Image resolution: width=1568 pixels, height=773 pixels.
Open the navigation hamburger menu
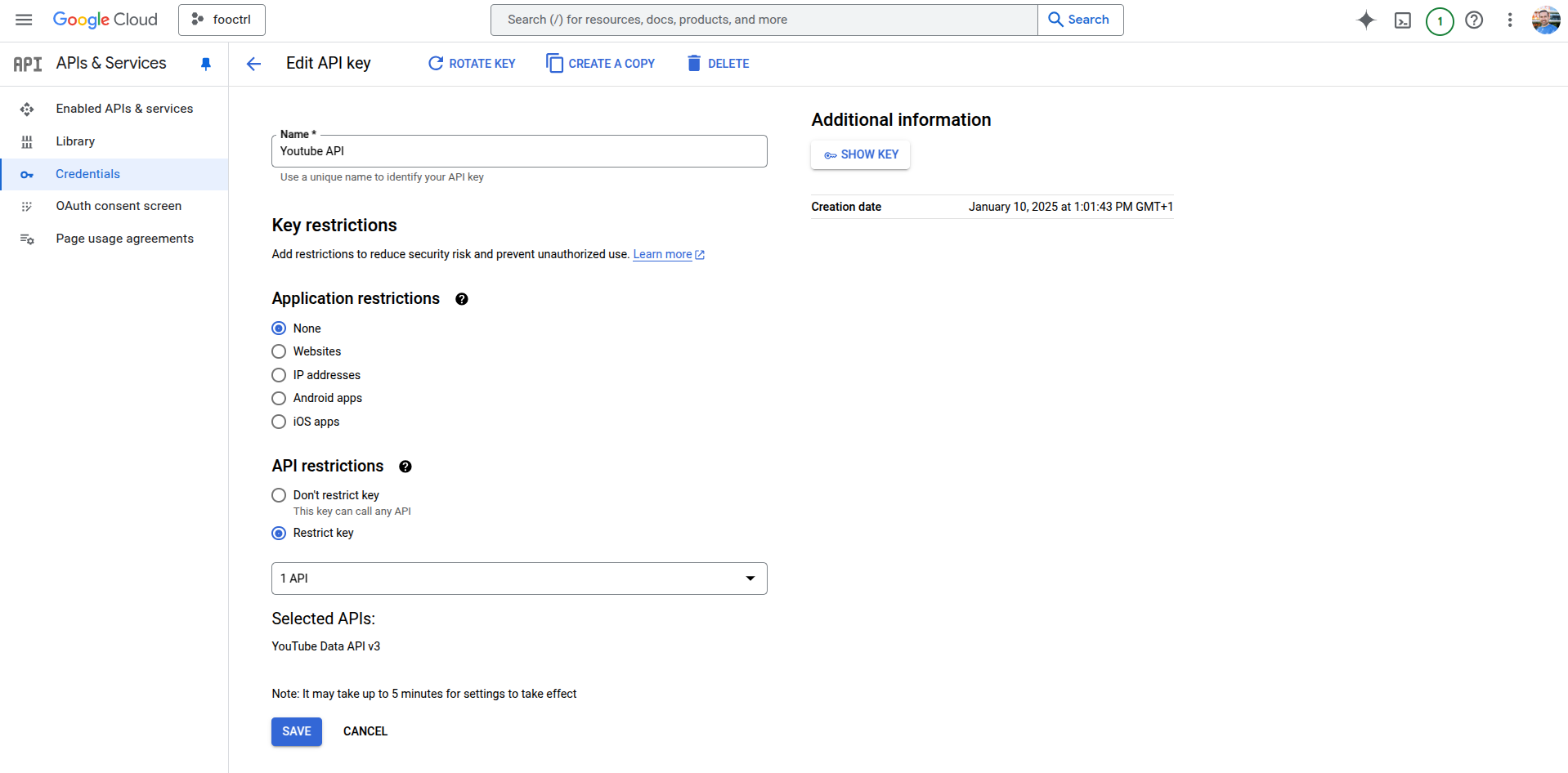point(24,20)
